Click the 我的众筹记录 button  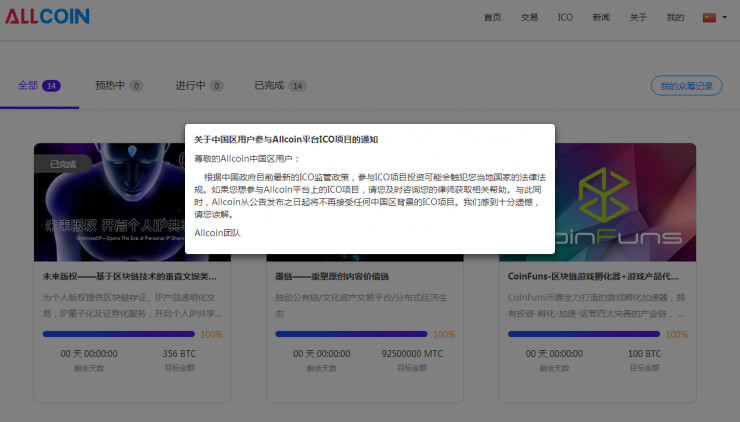click(x=687, y=86)
